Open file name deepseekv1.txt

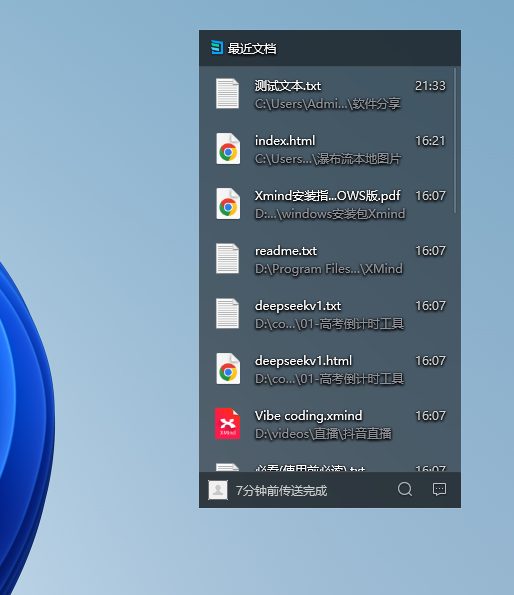point(298,306)
